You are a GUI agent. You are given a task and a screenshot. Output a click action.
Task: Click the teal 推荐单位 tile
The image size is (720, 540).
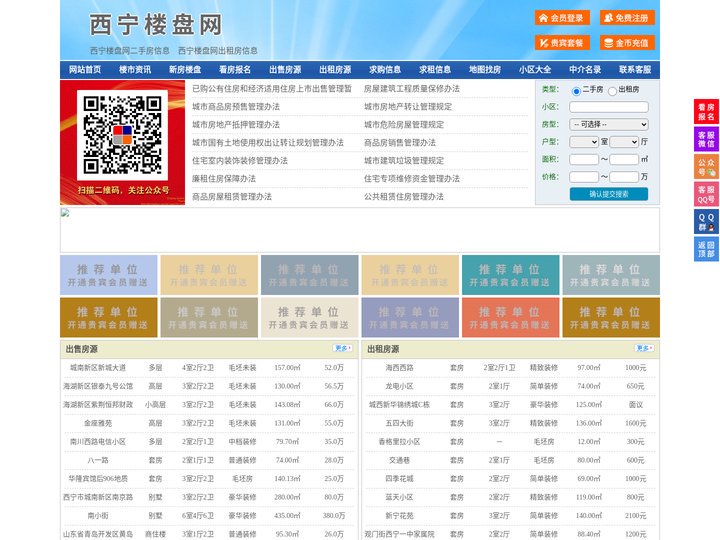tap(511, 275)
